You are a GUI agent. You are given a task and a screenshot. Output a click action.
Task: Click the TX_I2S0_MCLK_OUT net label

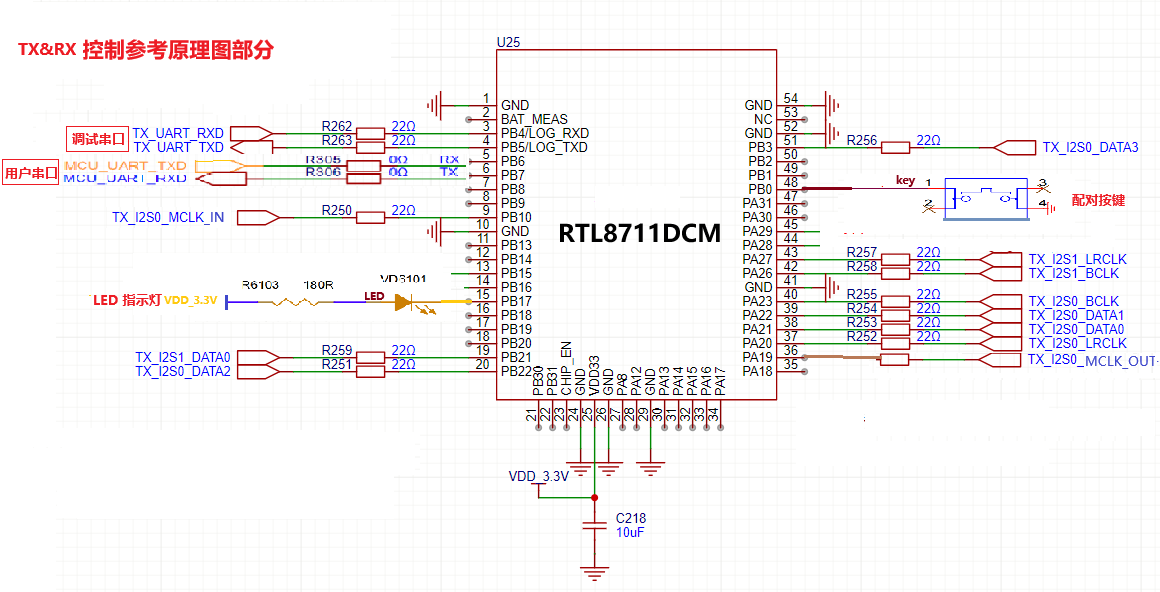(1091, 360)
